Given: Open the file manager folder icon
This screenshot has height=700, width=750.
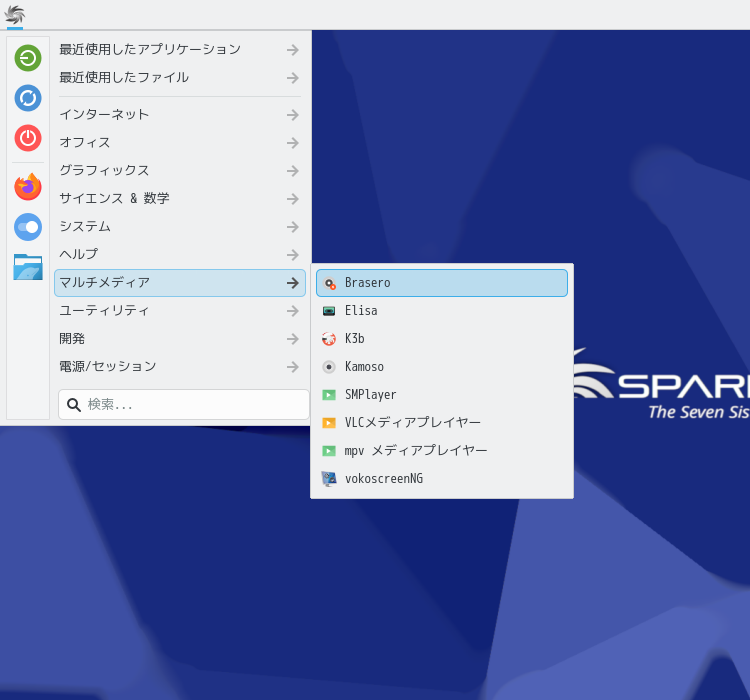Looking at the screenshot, I should 28,267.
